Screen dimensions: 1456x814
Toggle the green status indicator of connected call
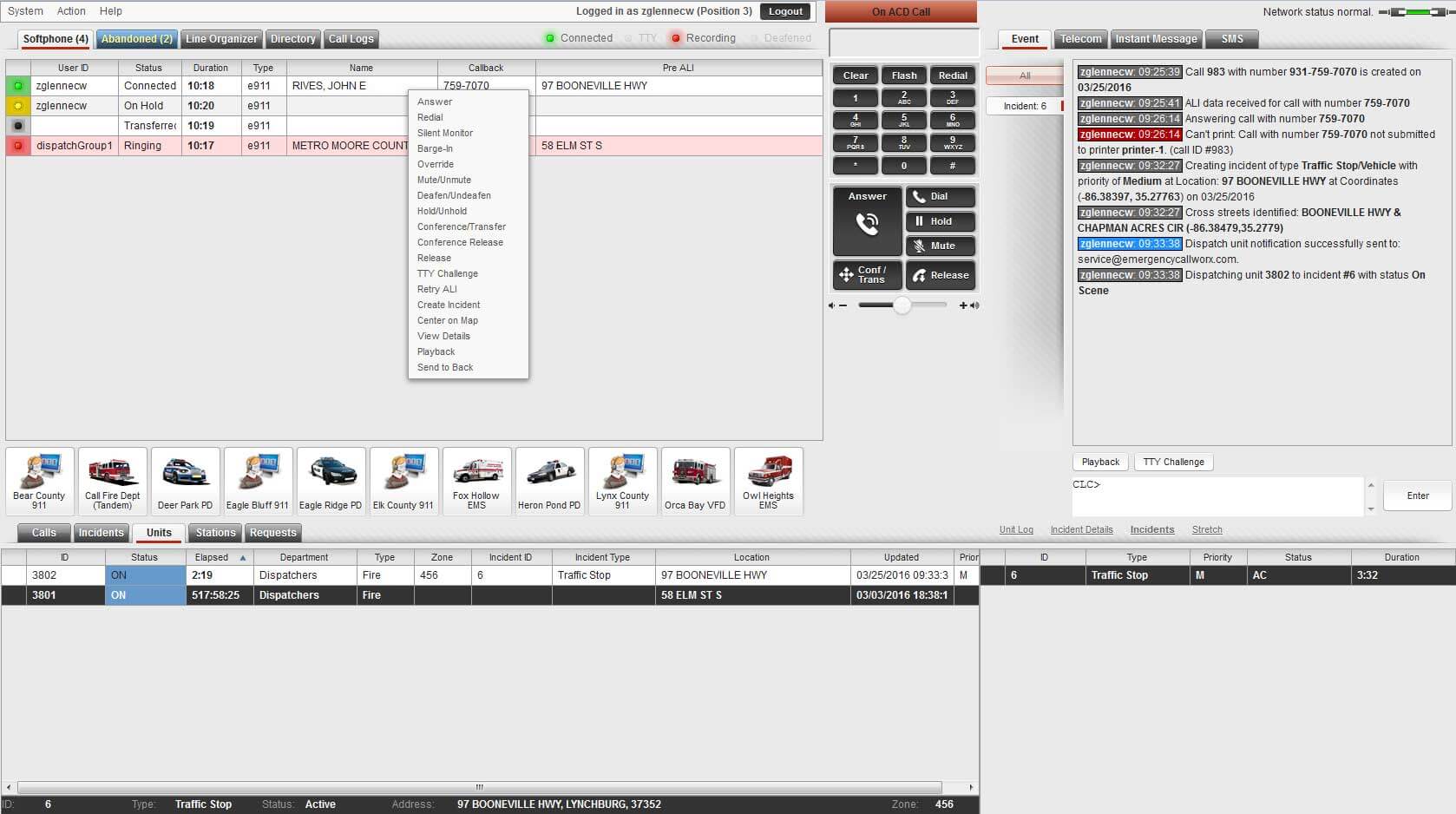18,86
